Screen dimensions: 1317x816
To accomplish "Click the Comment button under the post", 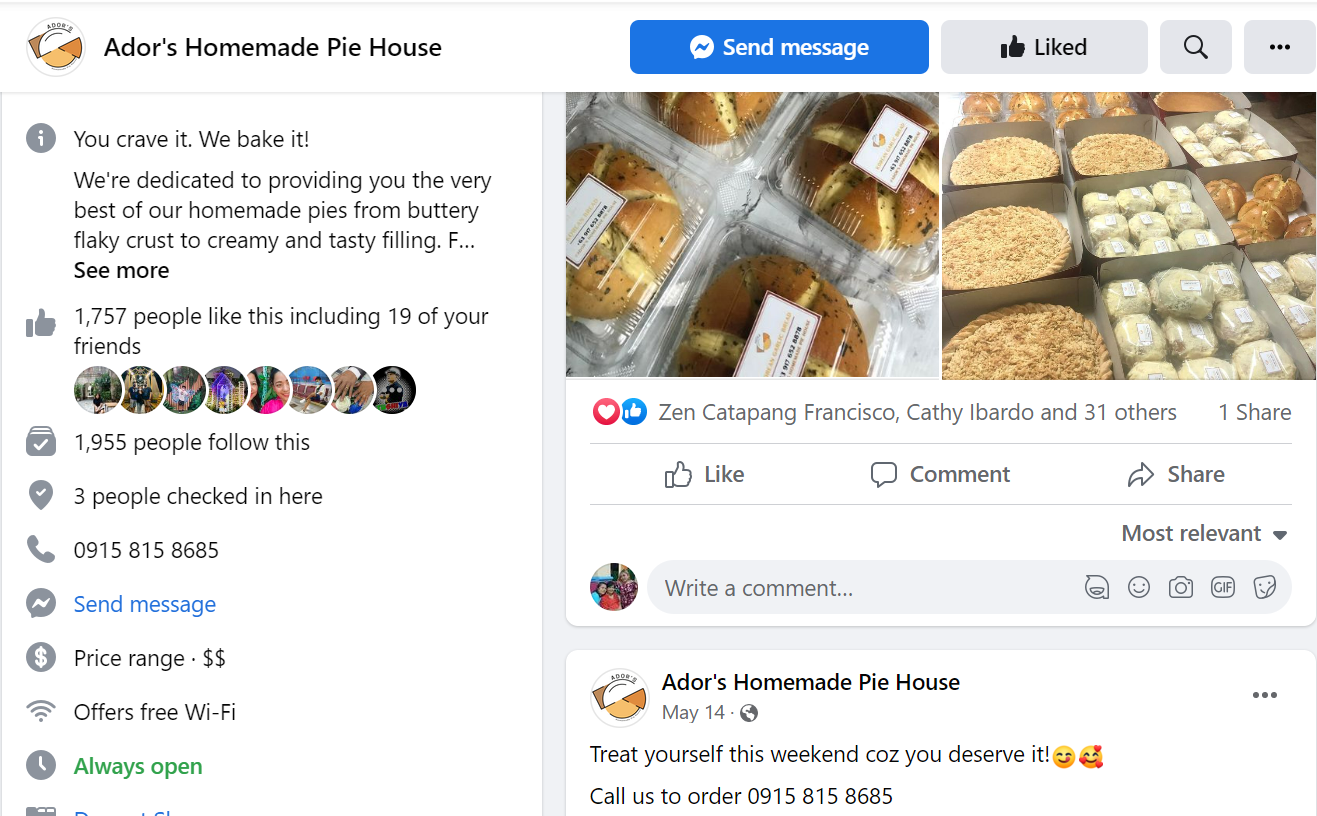I will [x=940, y=474].
